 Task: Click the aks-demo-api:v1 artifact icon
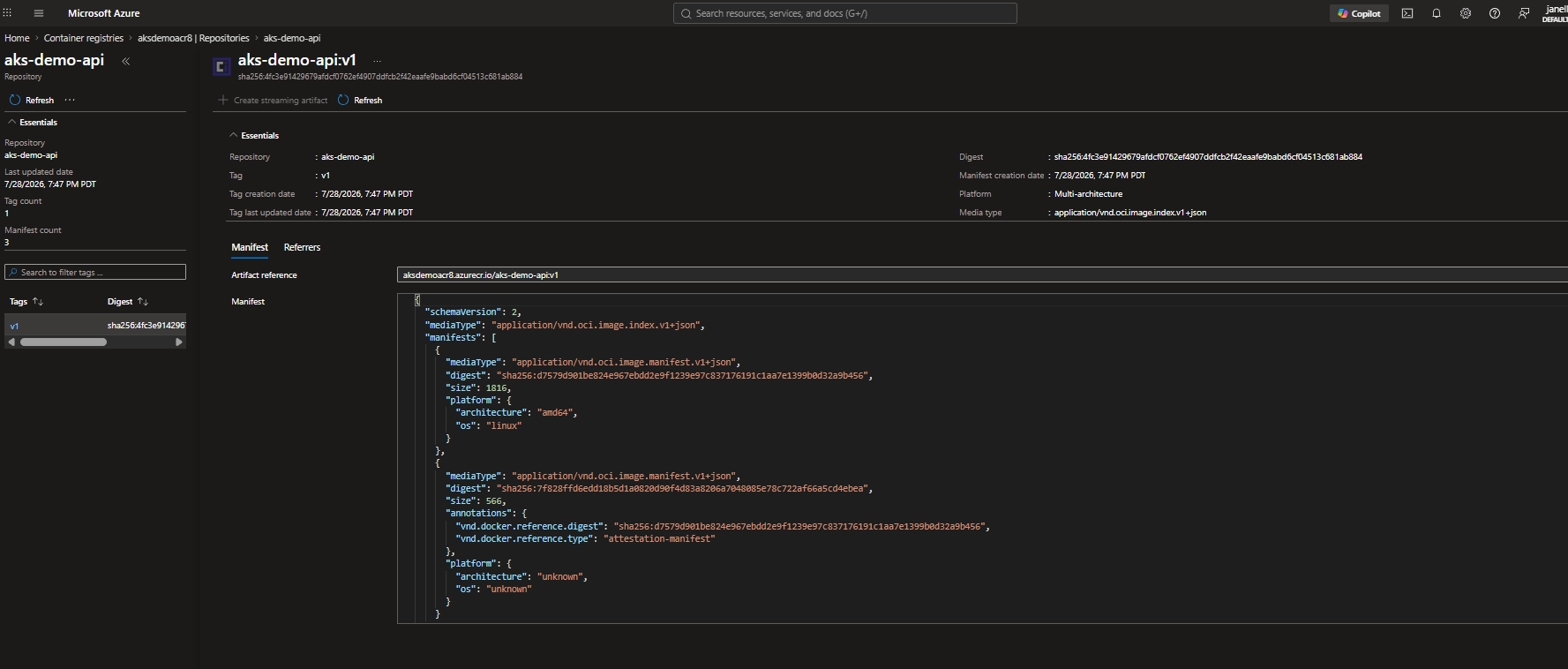pyautogui.click(x=221, y=66)
